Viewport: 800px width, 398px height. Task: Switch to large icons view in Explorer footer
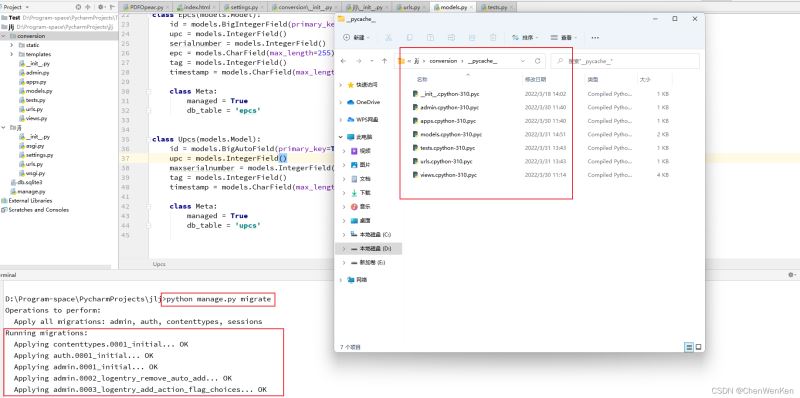click(698, 347)
